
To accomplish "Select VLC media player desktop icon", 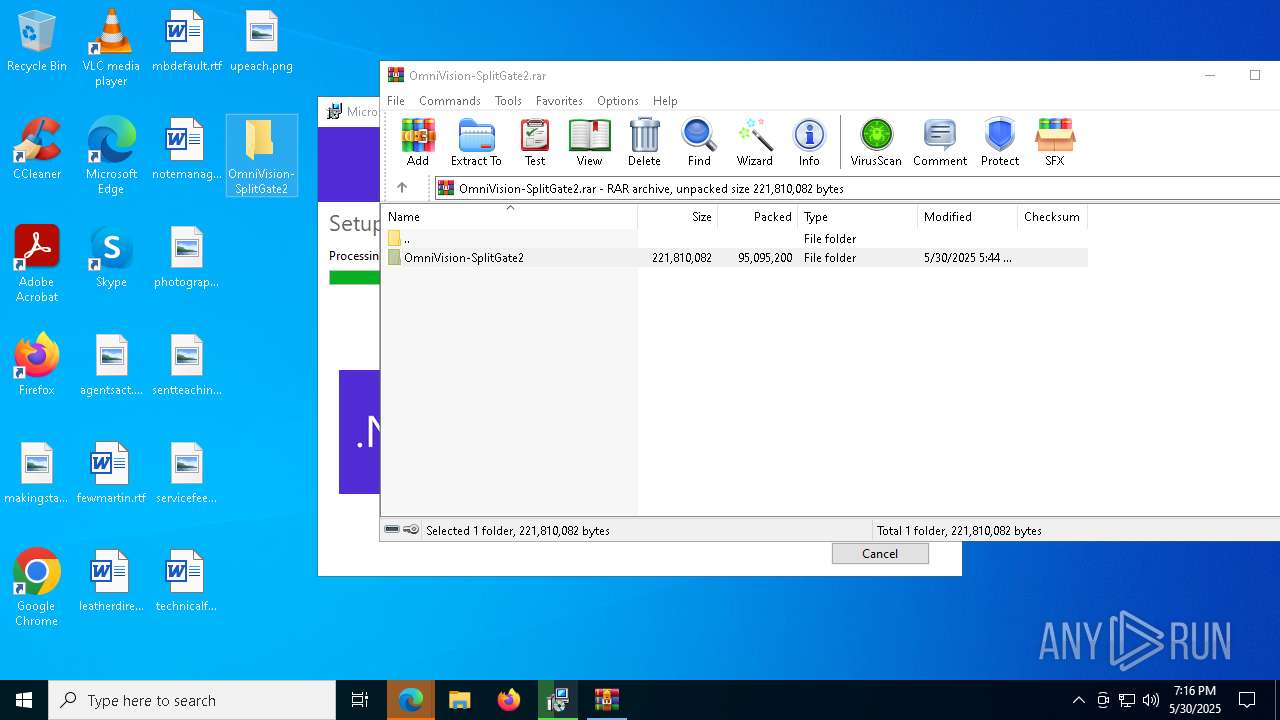I will 111,48.
